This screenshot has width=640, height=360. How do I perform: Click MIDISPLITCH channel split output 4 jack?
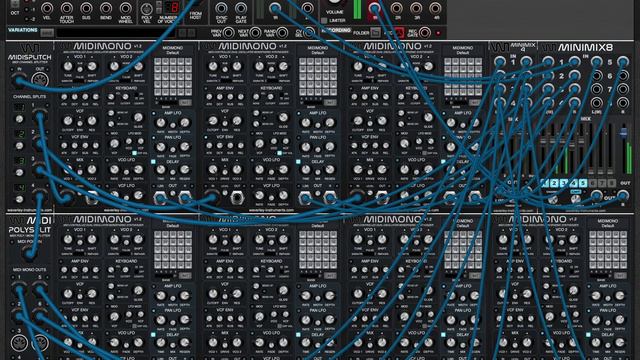pyautogui.click(x=40, y=197)
